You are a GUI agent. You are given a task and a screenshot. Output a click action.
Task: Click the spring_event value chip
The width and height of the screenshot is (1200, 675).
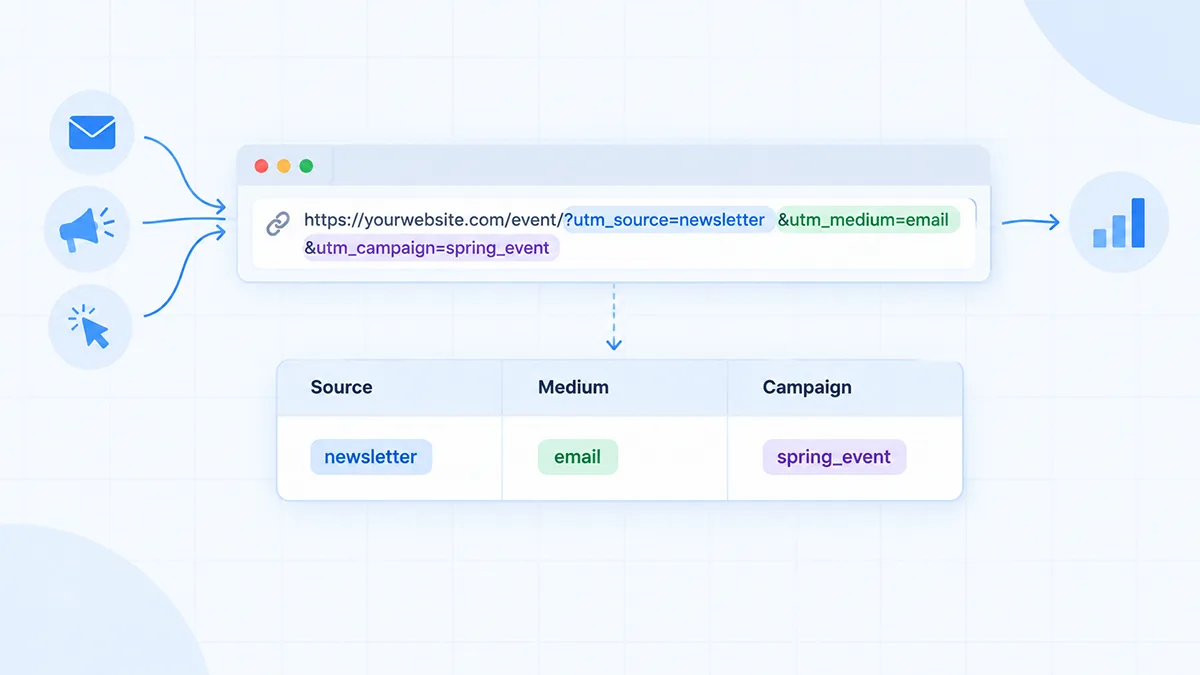click(834, 457)
